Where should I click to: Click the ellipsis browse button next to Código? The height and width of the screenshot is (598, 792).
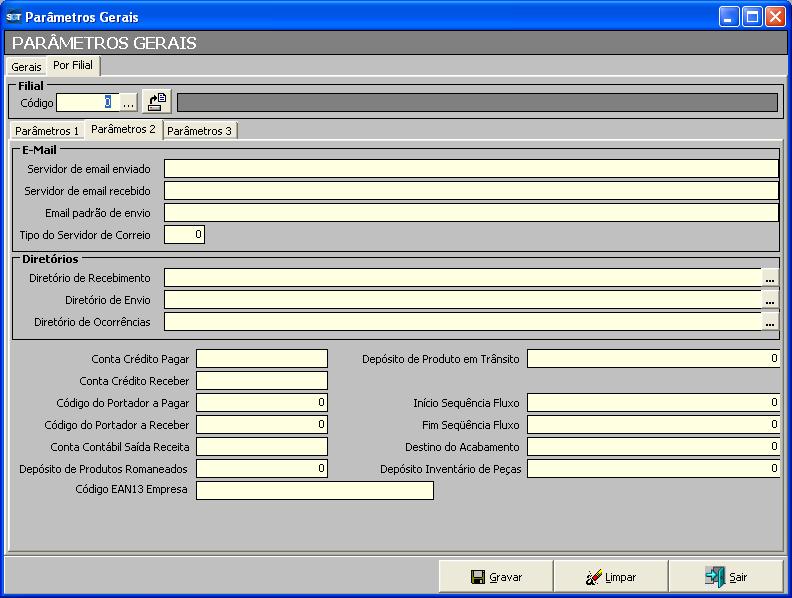tap(128, 102)
